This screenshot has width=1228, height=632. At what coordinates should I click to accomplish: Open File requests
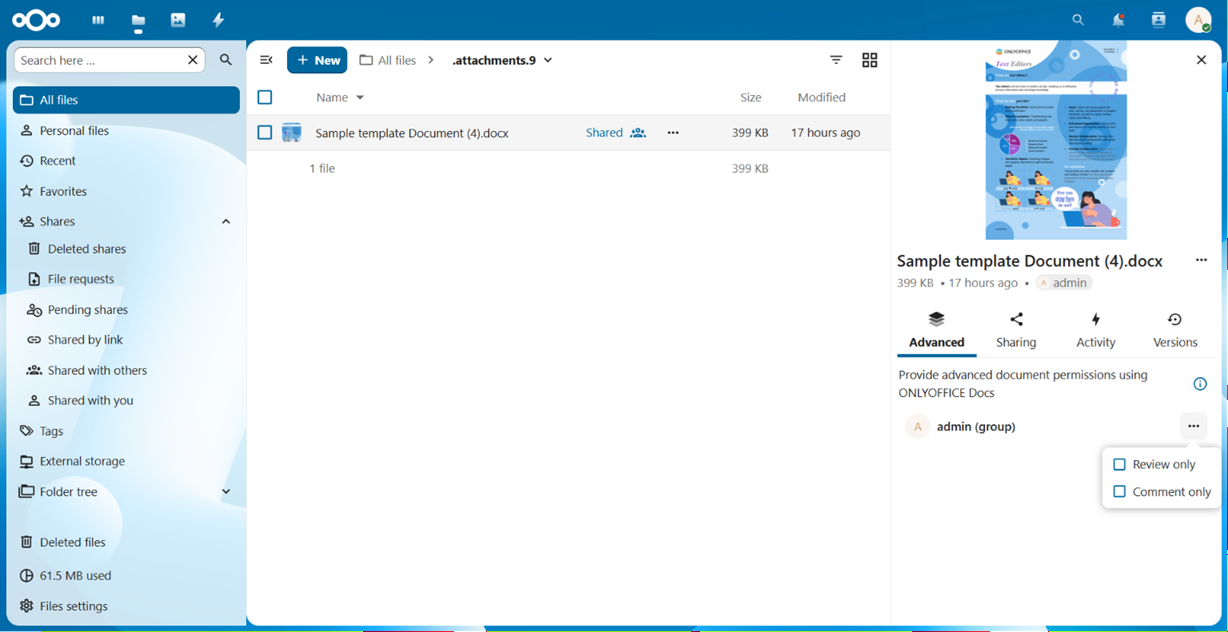(x=130, y=279)
